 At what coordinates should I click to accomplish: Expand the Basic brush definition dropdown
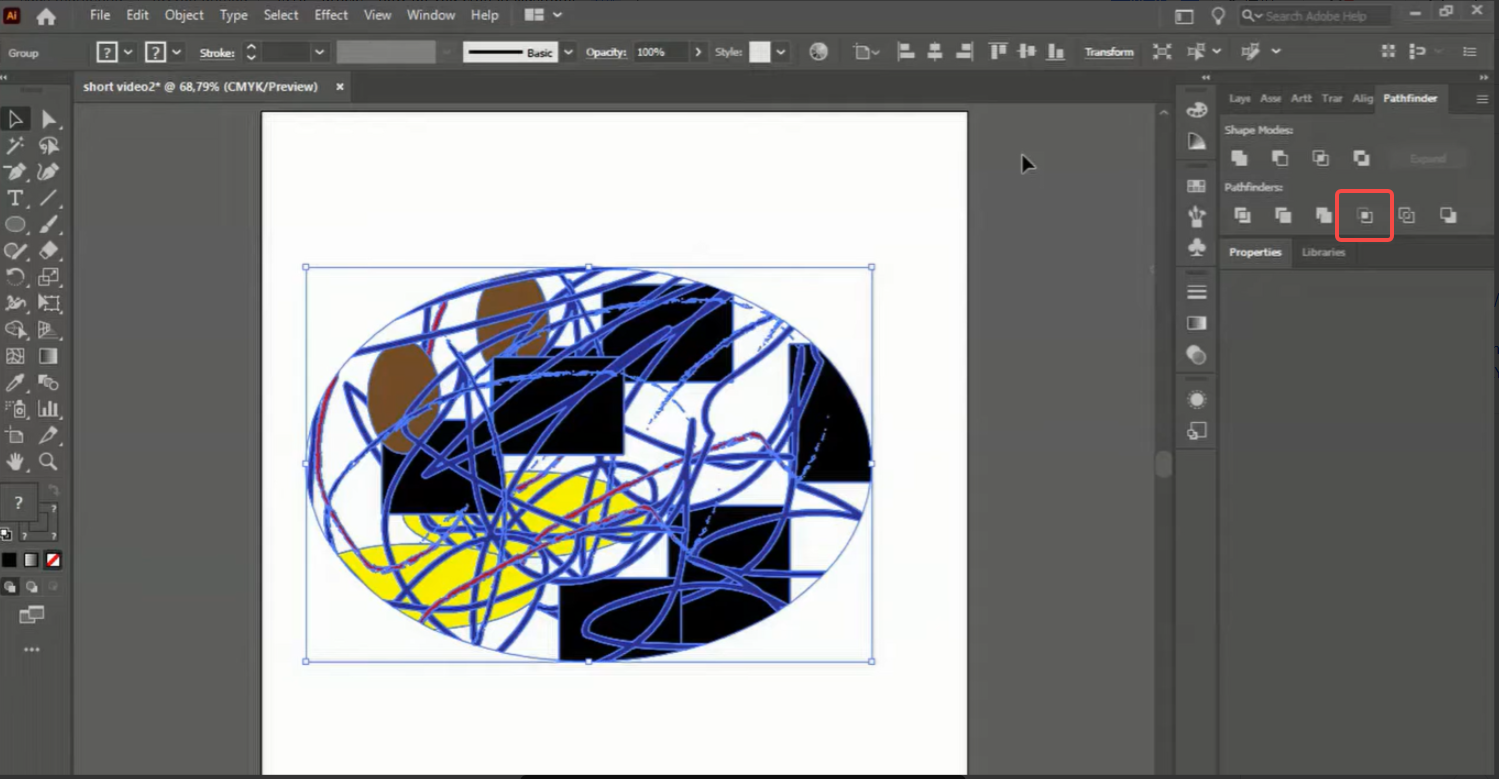tap(569, 52)
